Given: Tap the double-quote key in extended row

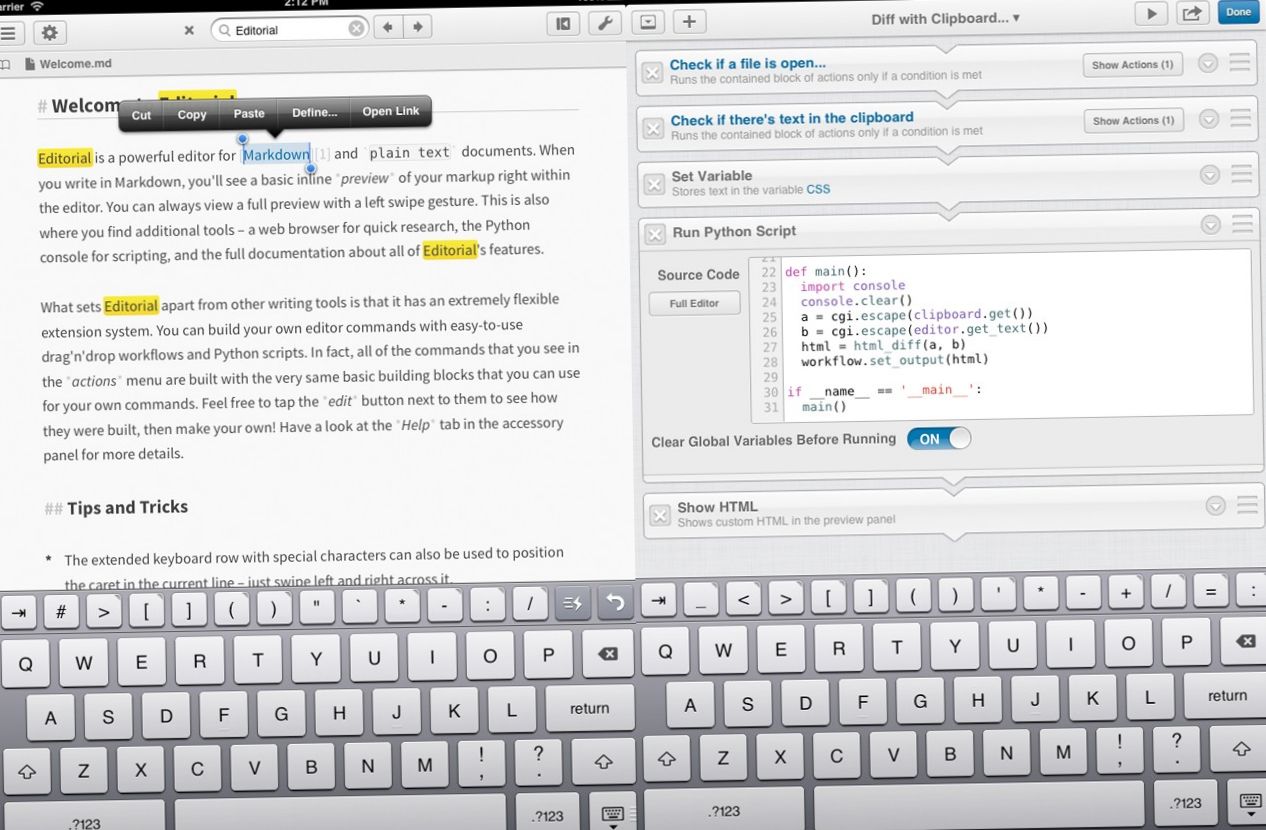Looking at the screenshot, I should 317,606.
